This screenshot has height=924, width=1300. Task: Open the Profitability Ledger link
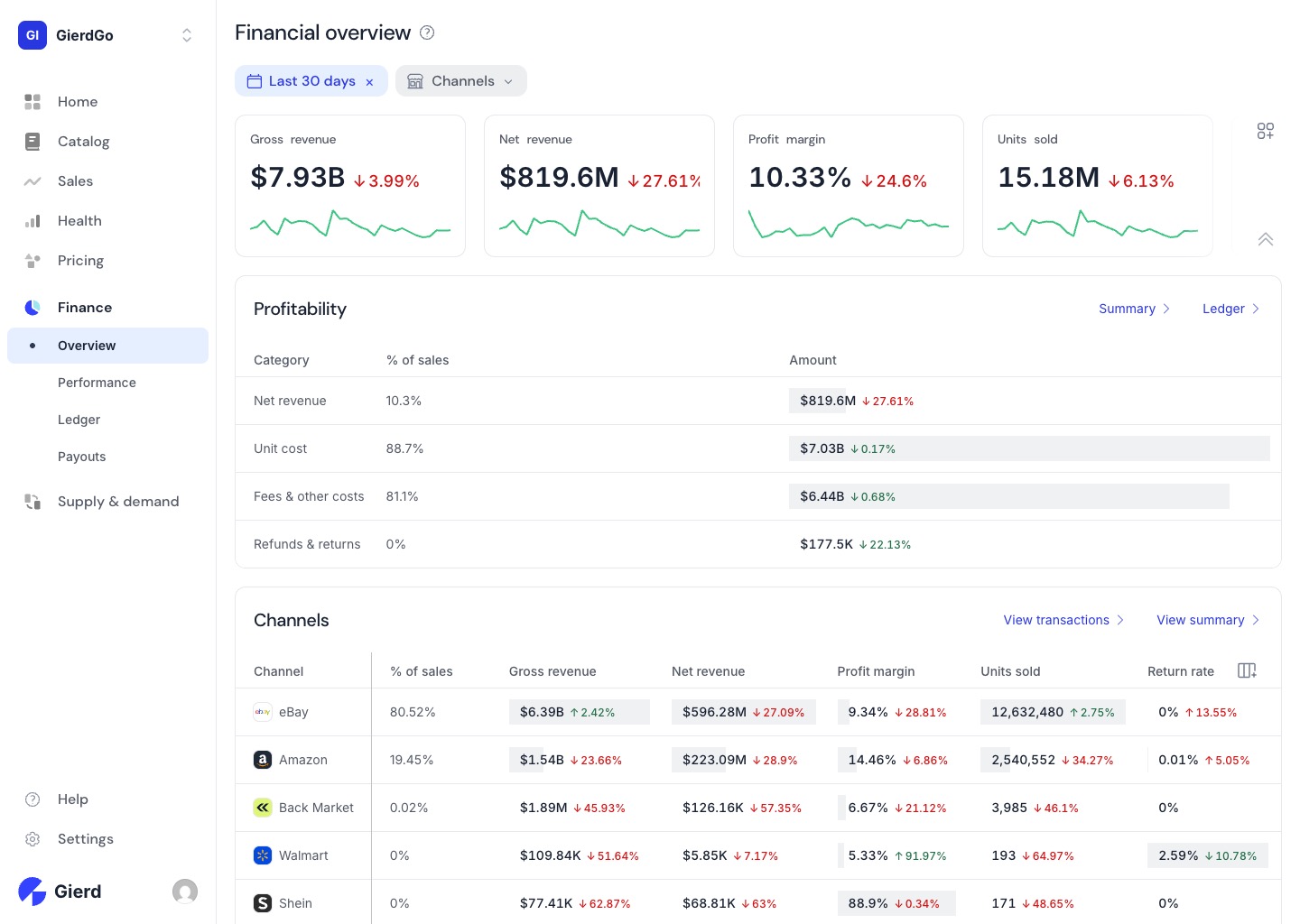pos(1230,309)
